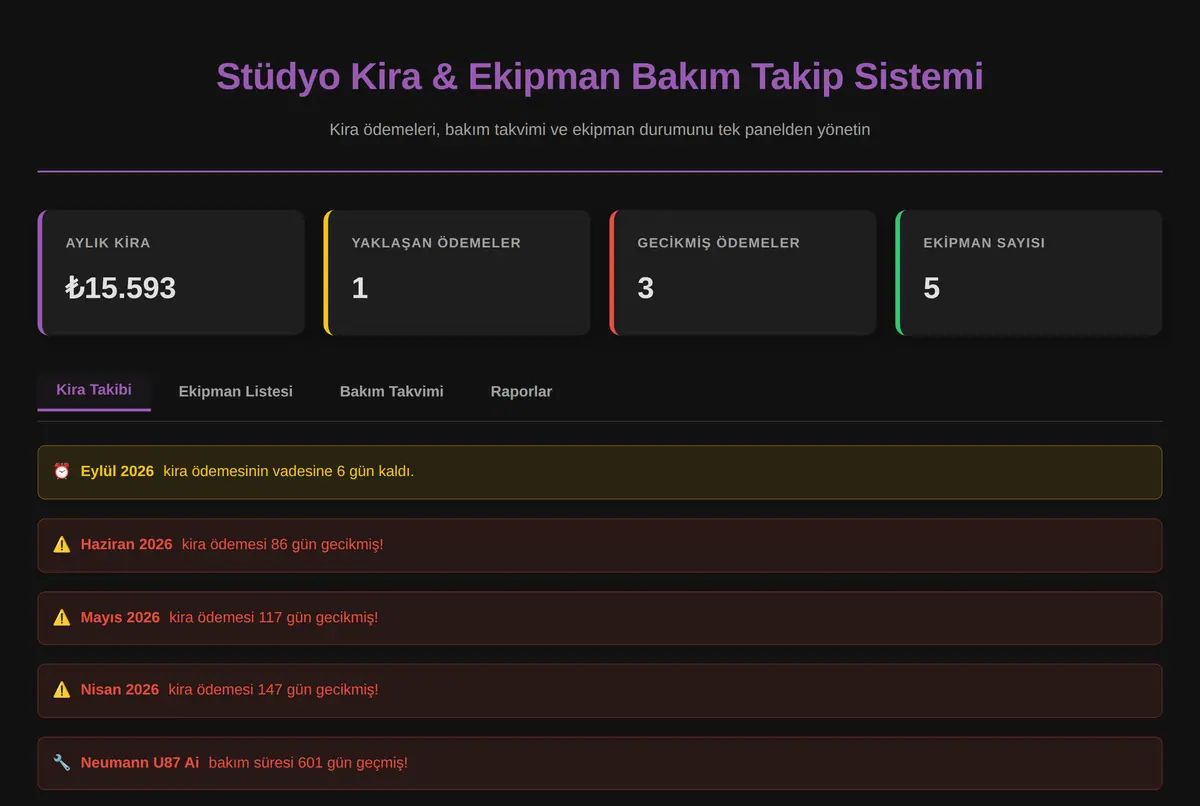Viewport: 1200px width, 806px height.
Task: Click the text 'kira ödemesi 147 gün gecikmiş!'
Action: (273, 689)
